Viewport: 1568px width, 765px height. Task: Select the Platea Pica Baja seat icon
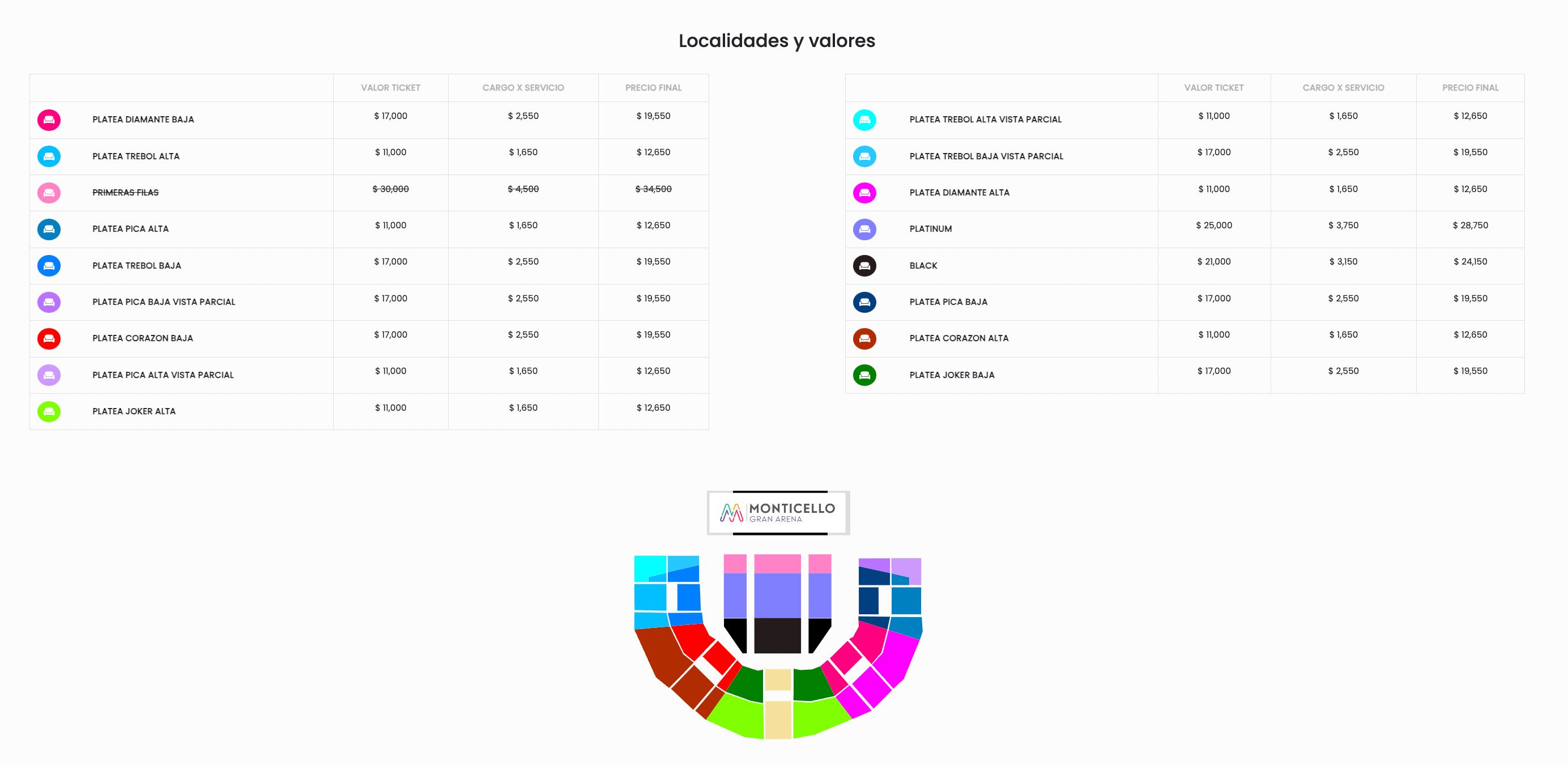pyautogui.click(x=864, y=302)
